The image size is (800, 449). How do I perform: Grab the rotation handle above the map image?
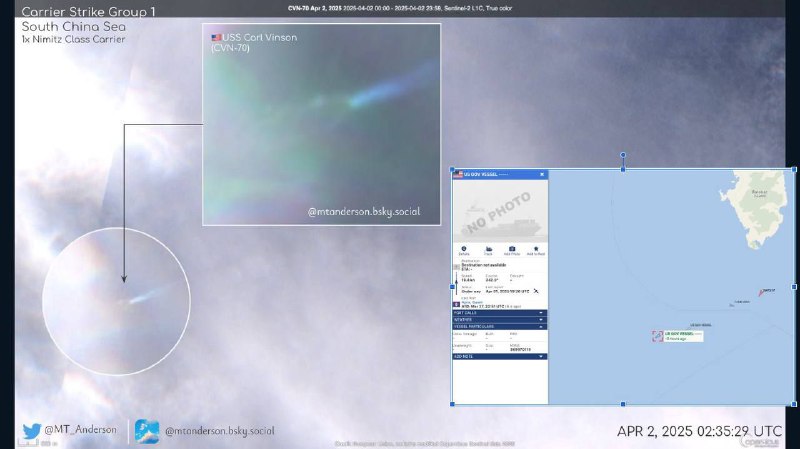click(623, 155)
